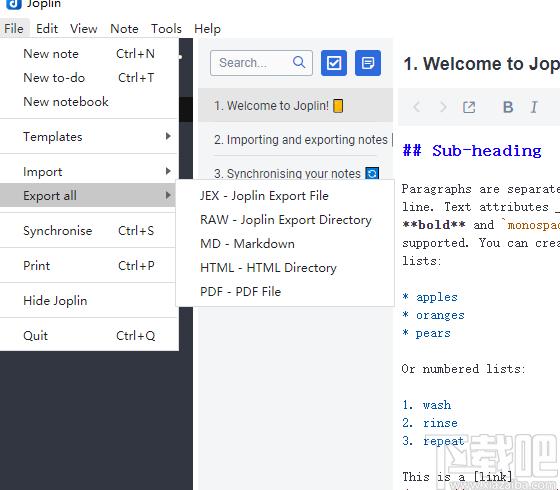This screenshot has height=490, width=560.
Task: Go forward with the right arrow icon
Action: click(443, 107)
